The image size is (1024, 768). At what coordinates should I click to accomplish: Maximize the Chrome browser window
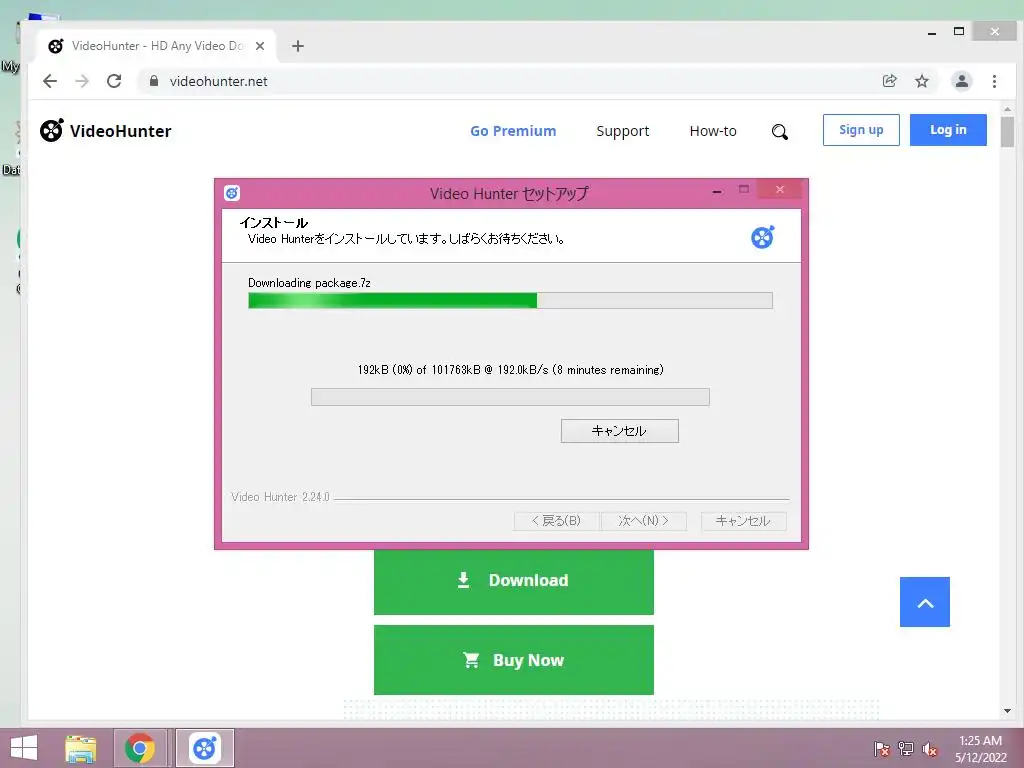pos(959,31)
